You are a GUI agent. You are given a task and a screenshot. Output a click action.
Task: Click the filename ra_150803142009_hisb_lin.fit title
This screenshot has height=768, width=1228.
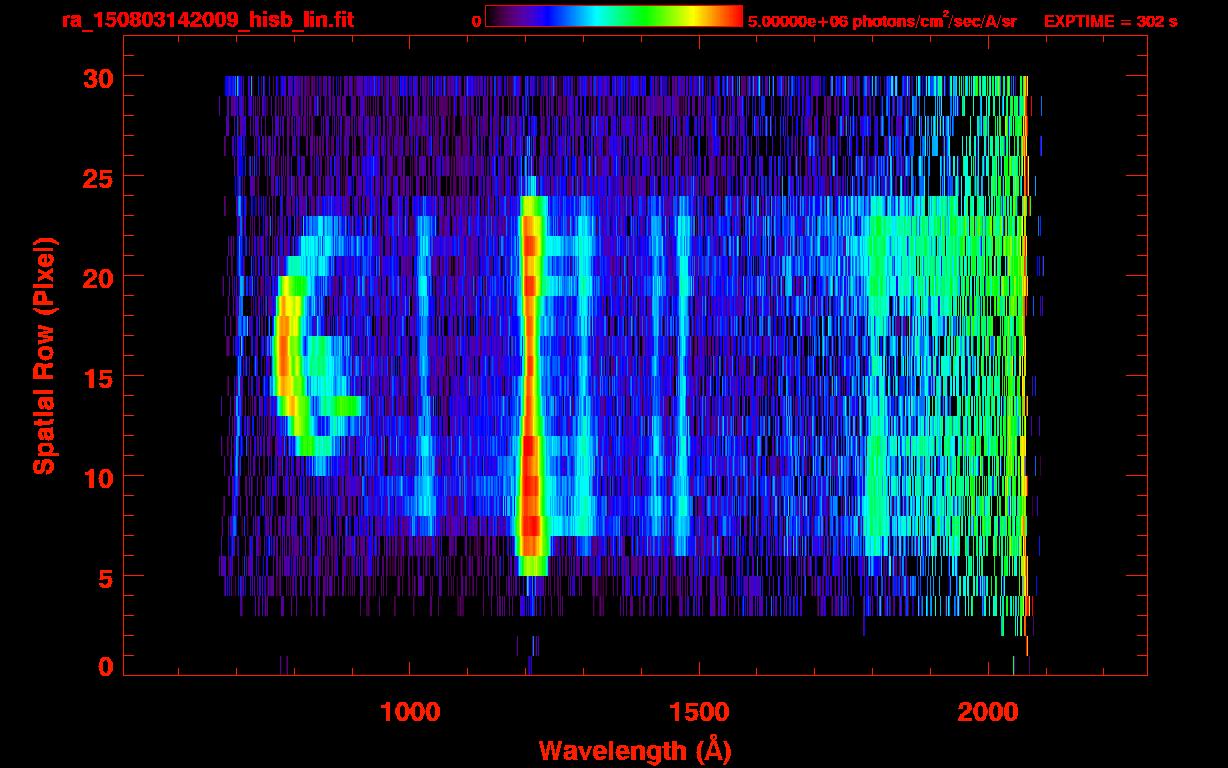click(207, 20)
